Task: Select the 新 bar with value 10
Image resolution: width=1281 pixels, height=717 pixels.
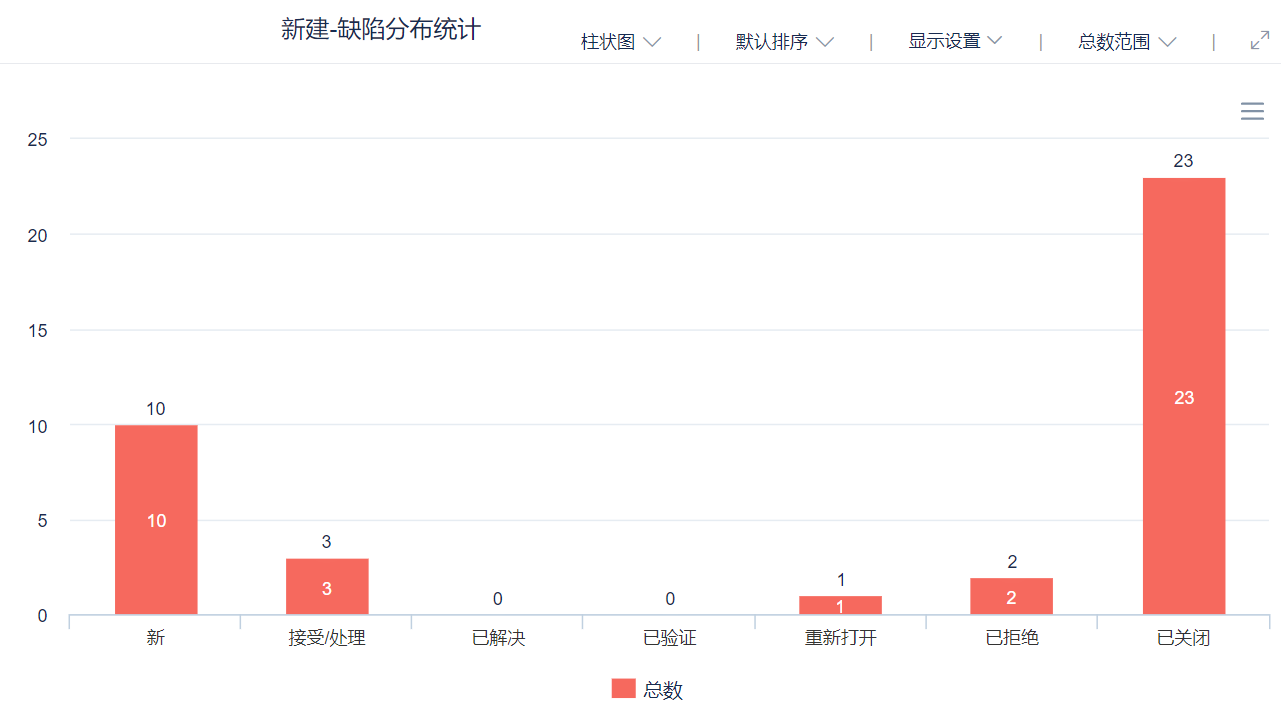Action: pyautogui.click(x=156, y=520)
